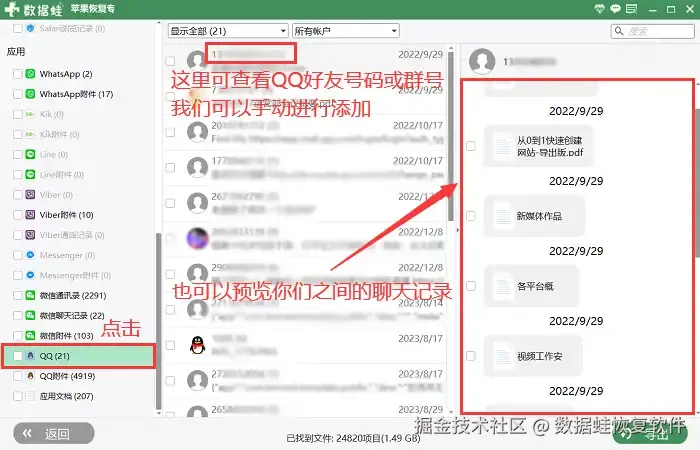Click the QQ penguin avatar dated 2023/8/17
The height and width of the screenshot is (450, 700).
(x=197, y=345)
